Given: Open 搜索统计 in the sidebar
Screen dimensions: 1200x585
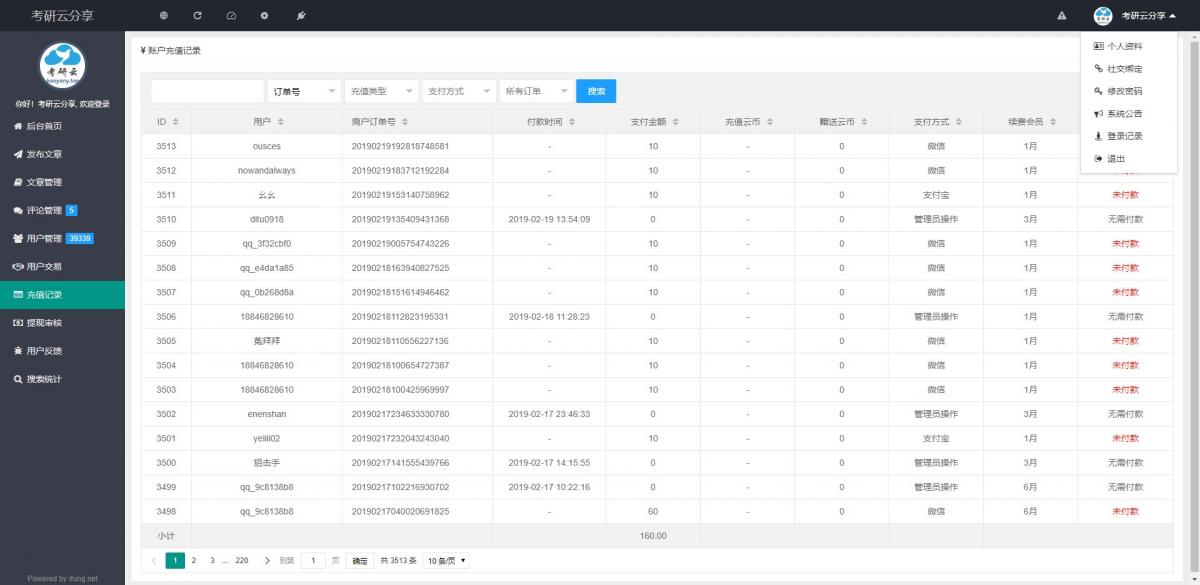Looking at the screenshot, I should (x=62, y=379).
